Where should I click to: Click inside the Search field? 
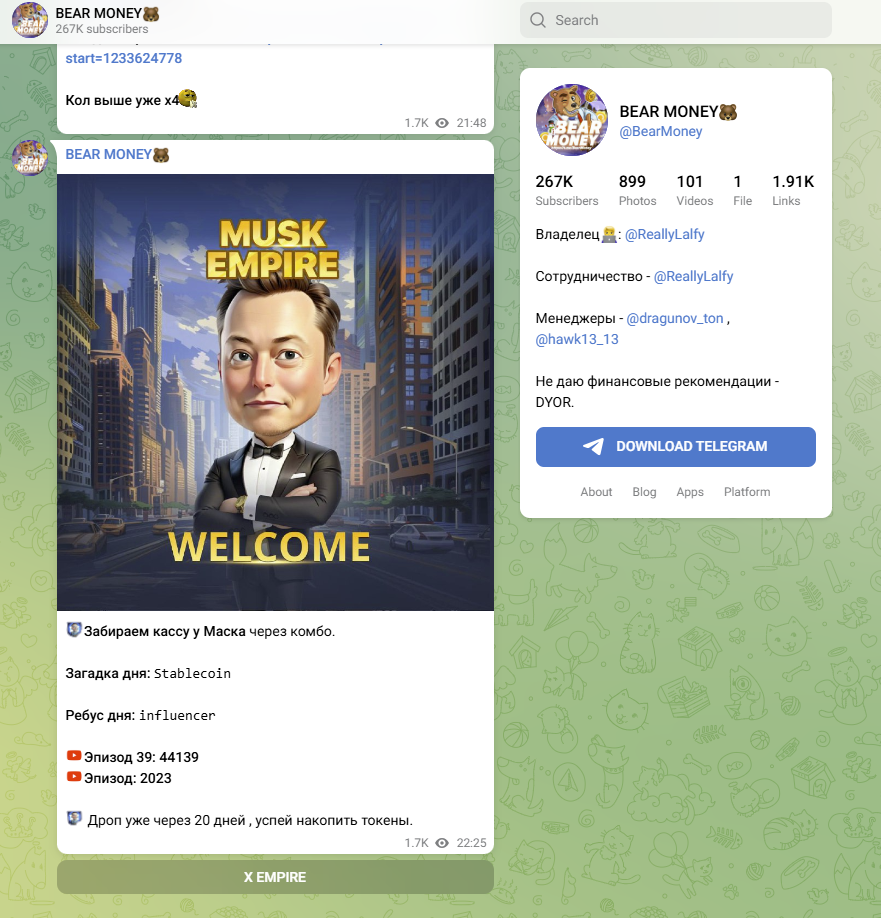coord(676,20)
